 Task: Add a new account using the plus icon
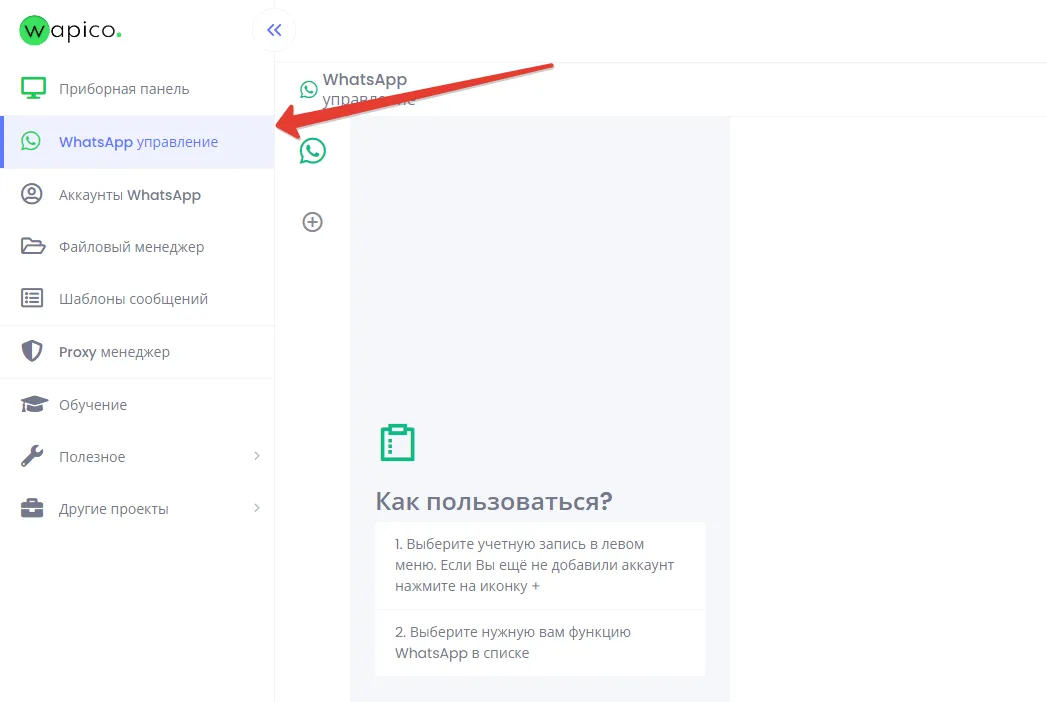(x=312, y=222)
